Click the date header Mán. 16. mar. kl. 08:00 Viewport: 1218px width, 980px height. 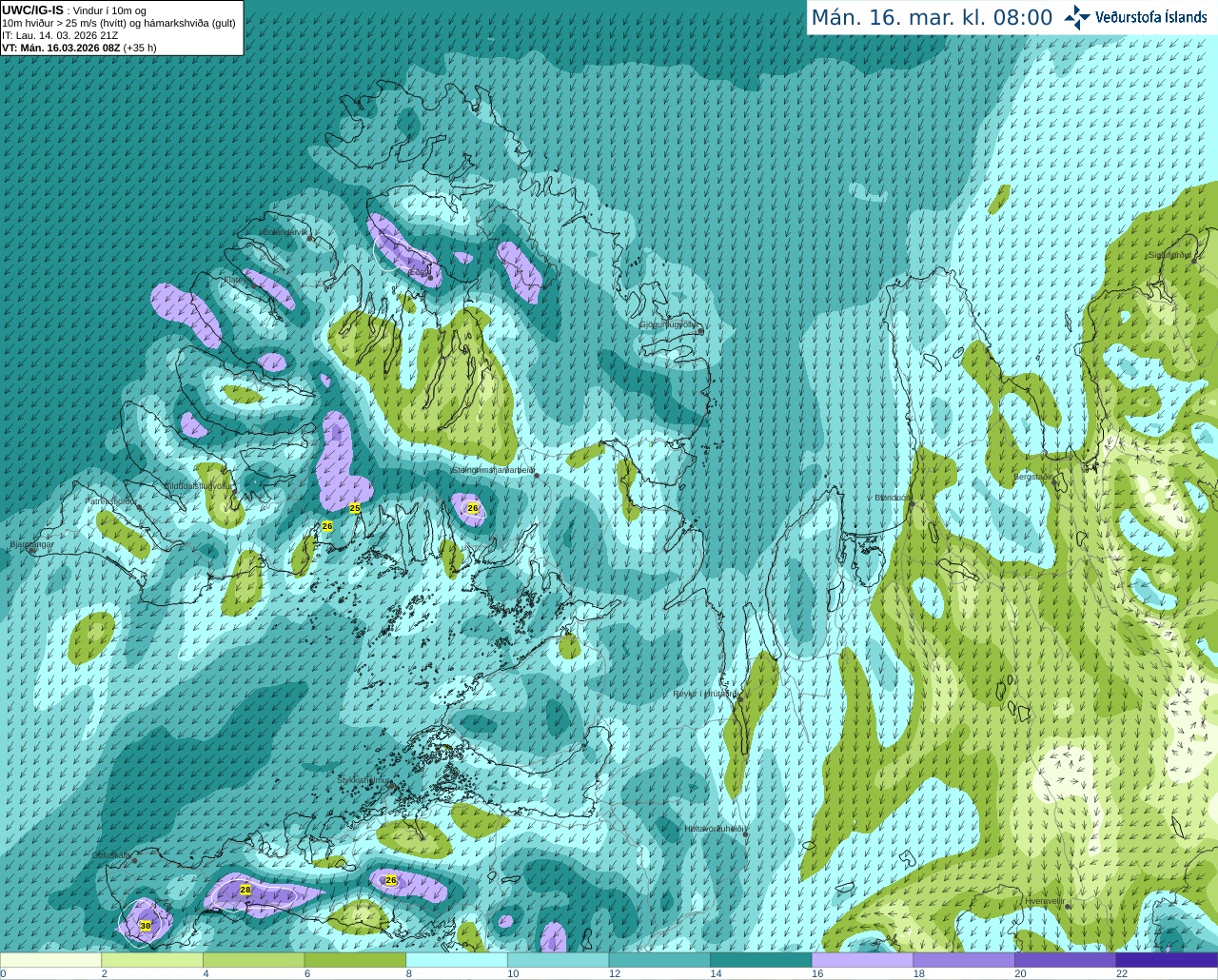pyautogui.click(x=932, y=17)
